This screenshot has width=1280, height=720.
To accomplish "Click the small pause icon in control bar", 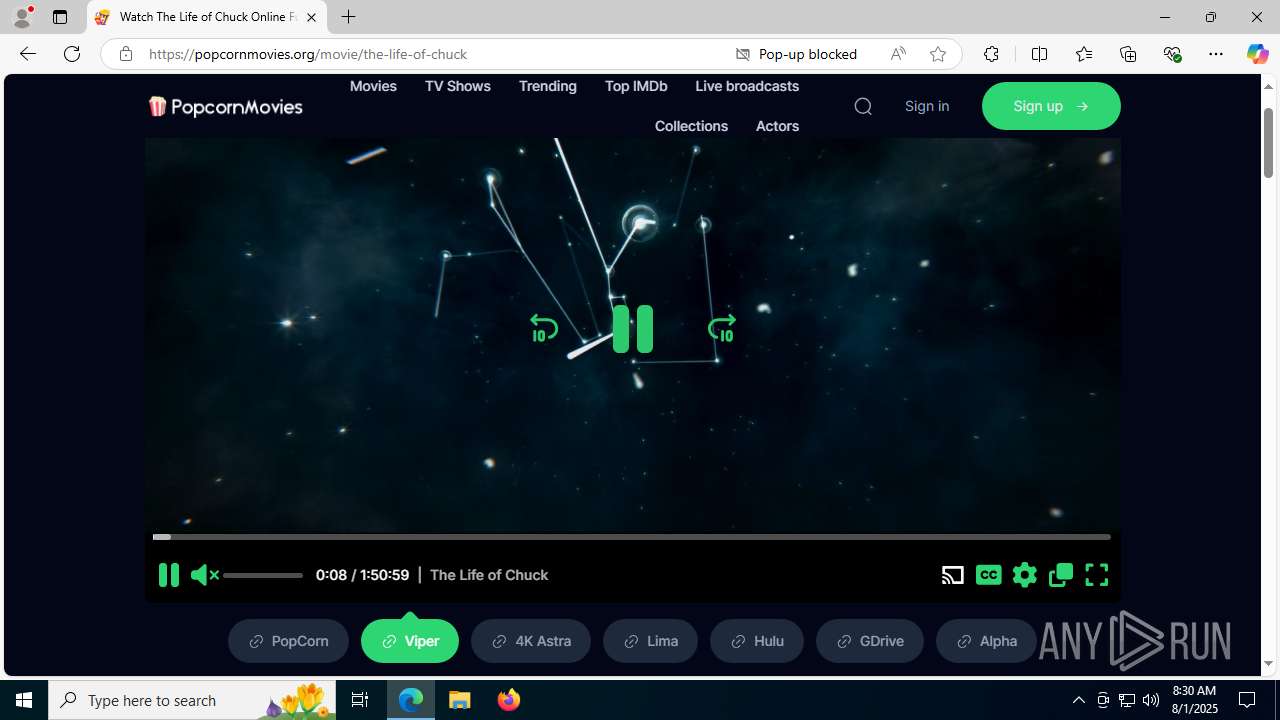I will click(x=169, y=575).
